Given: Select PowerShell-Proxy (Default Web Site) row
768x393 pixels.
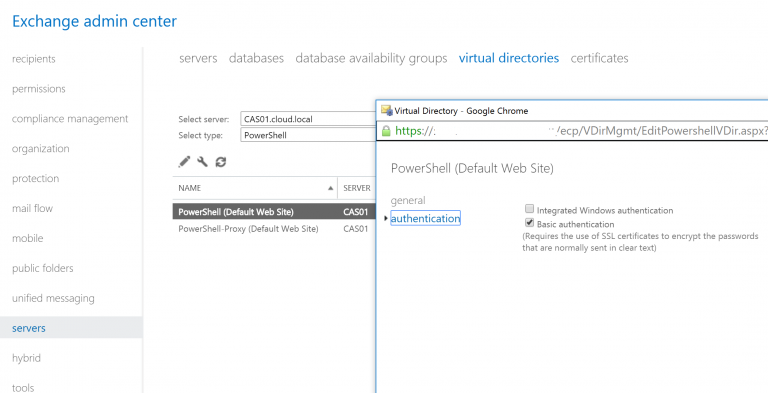Looking at the screenshot, I should [x=274, y=228].
